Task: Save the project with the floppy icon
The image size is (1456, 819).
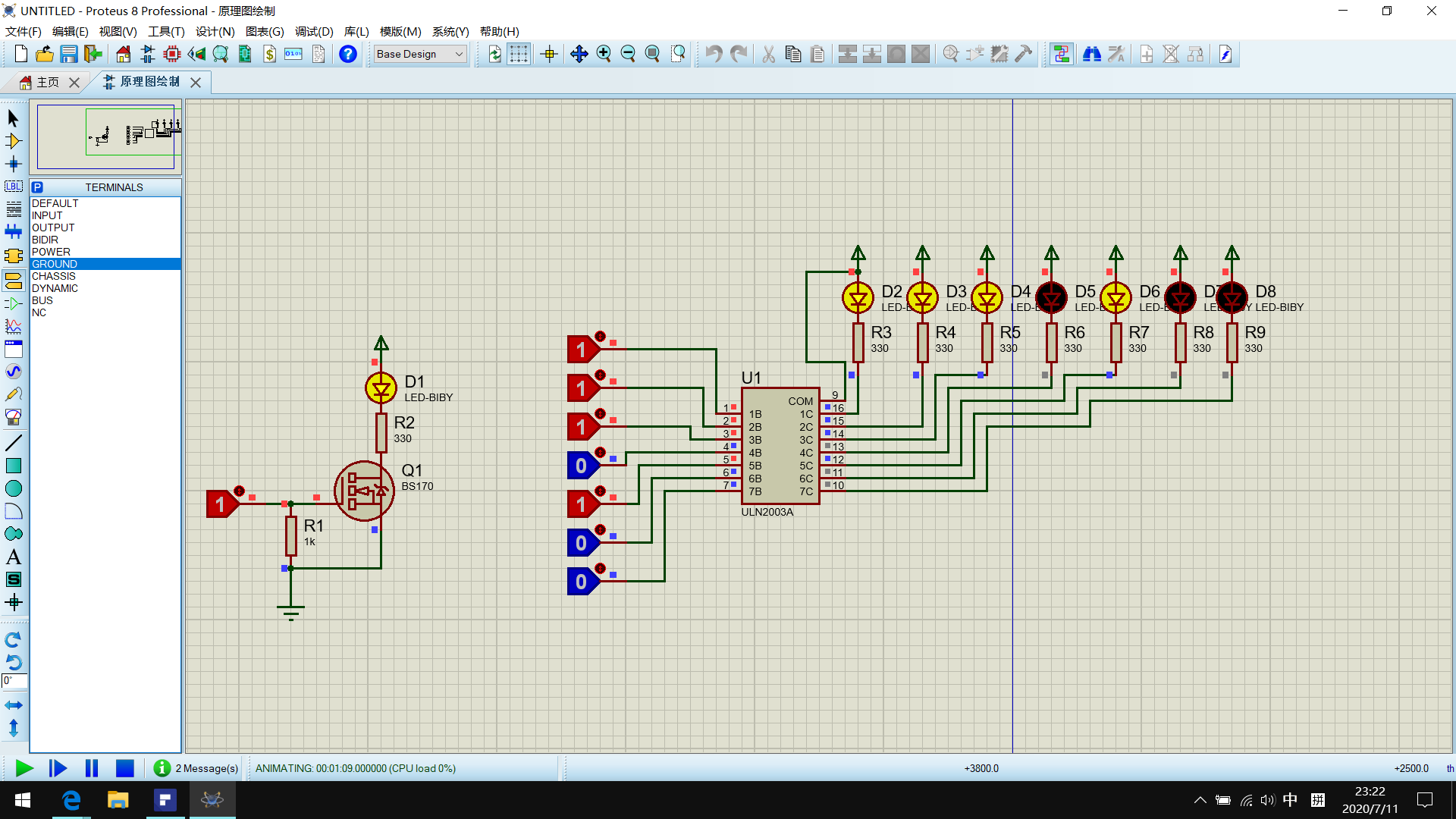Action: click(69, 54)
